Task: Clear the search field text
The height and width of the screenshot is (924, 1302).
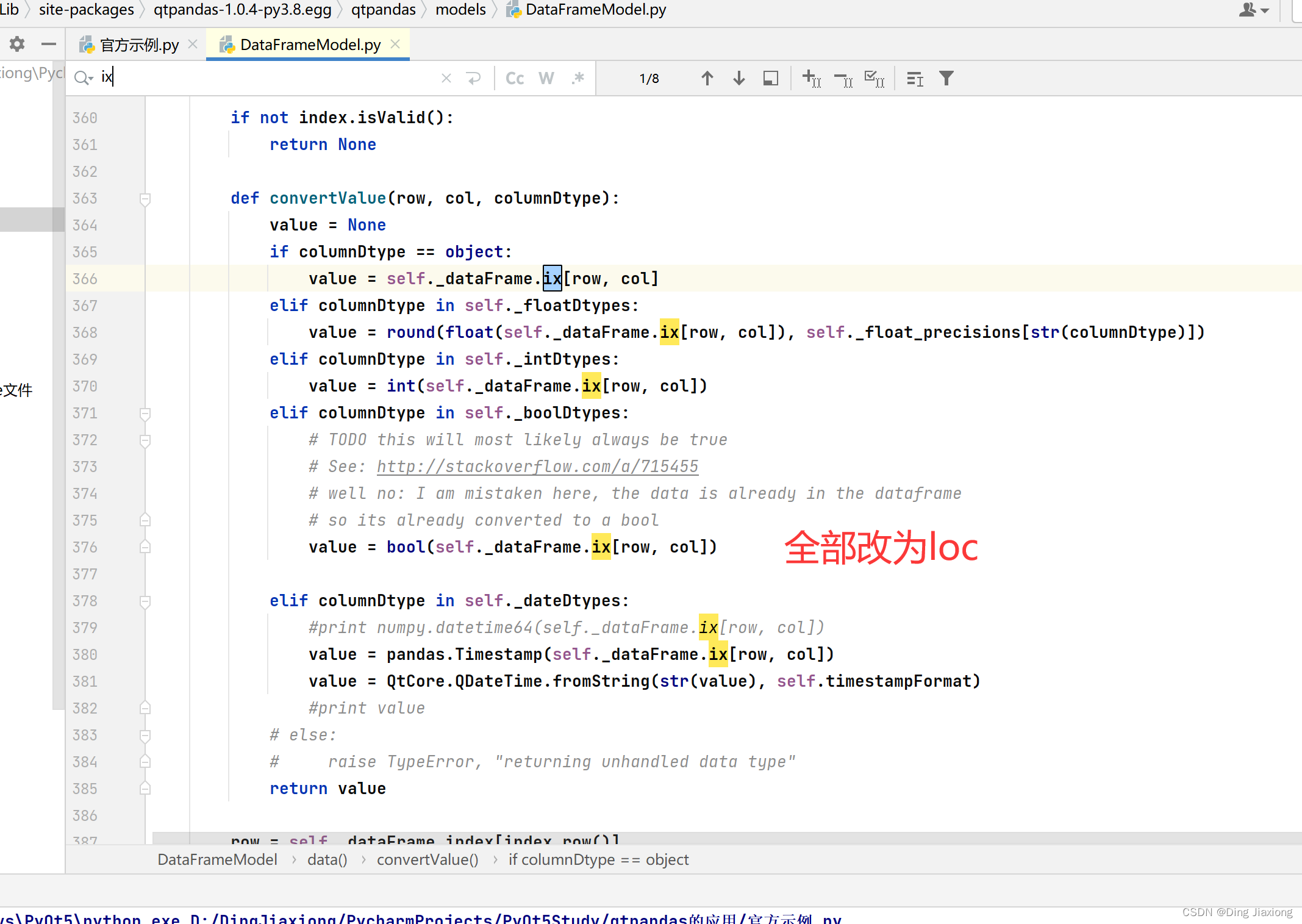Action: click(x=446, y=78)
